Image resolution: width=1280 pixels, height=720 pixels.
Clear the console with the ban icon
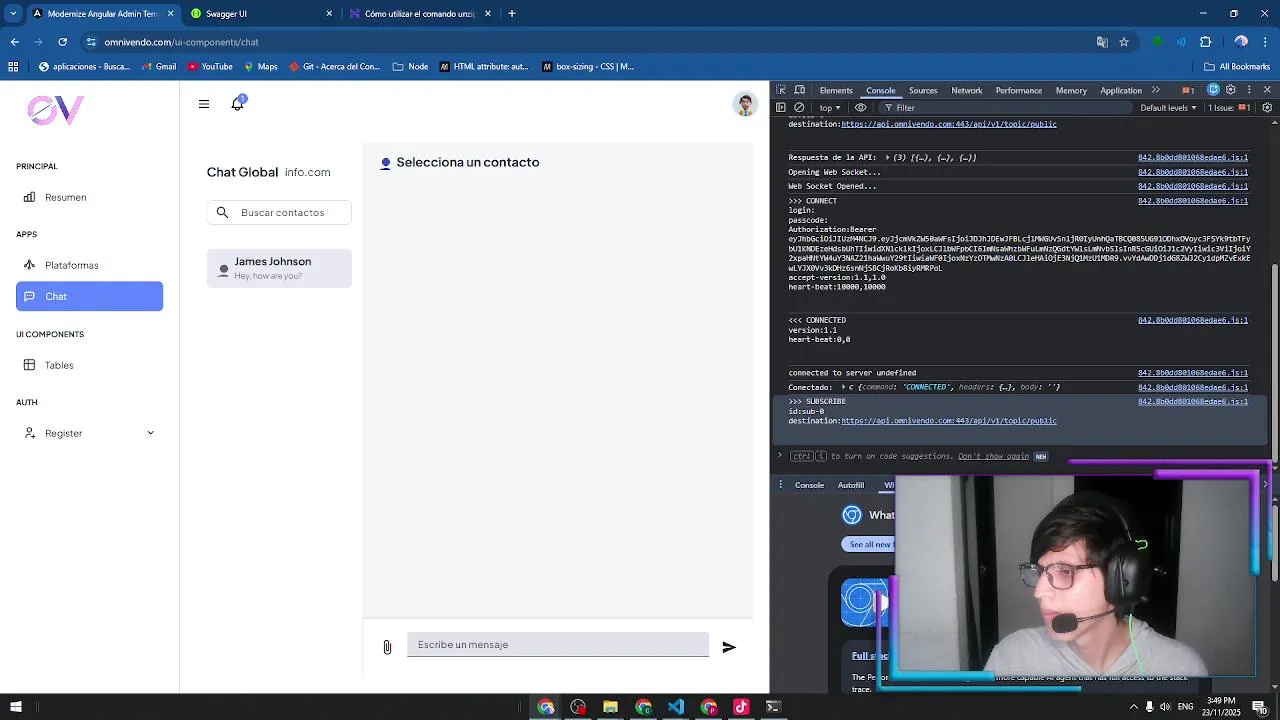(799, 107)
